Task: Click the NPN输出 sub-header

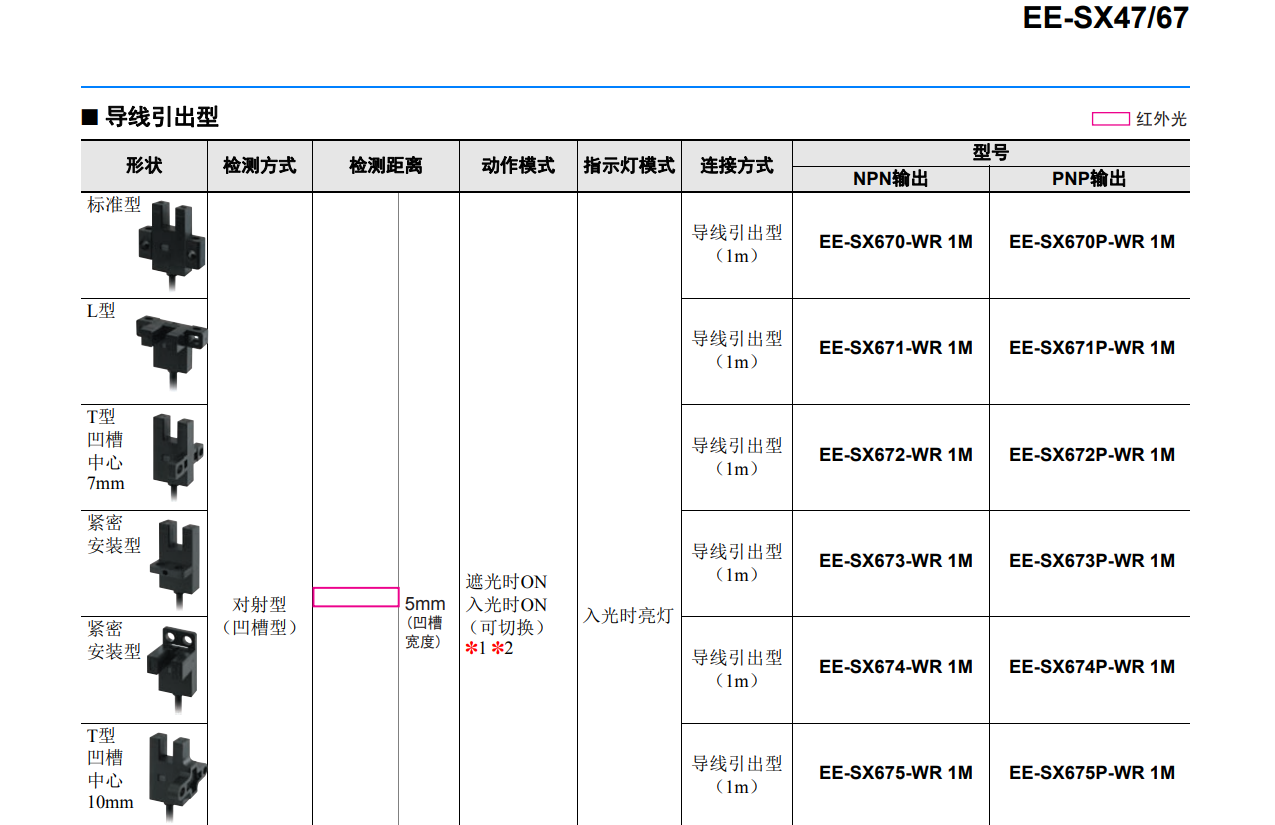Action: tap(891, 179)
